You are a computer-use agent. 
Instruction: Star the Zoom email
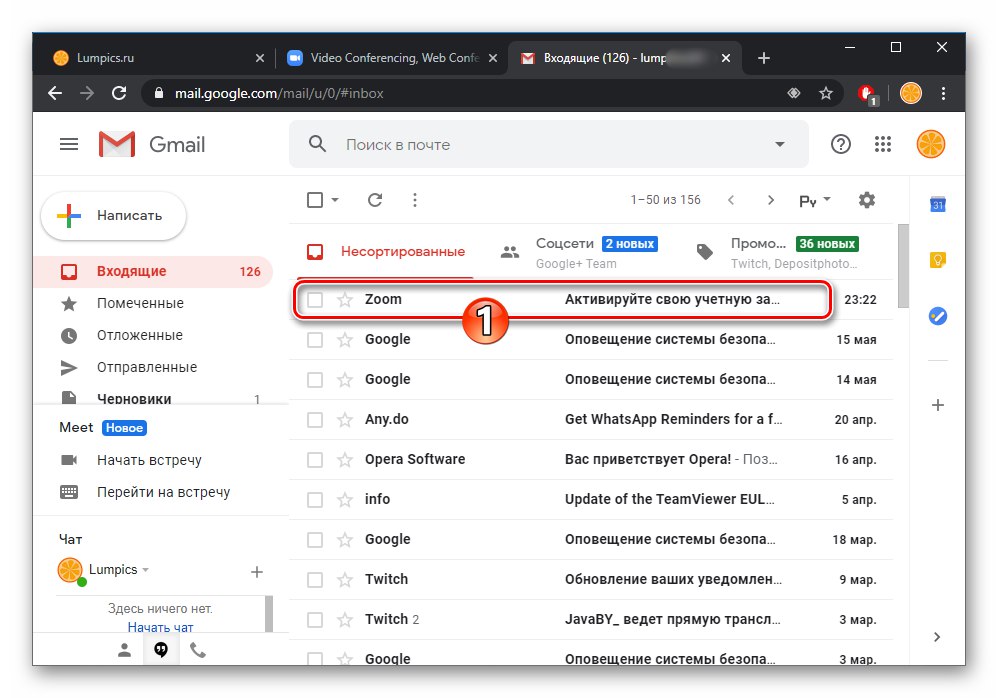[x=345, y=300]
